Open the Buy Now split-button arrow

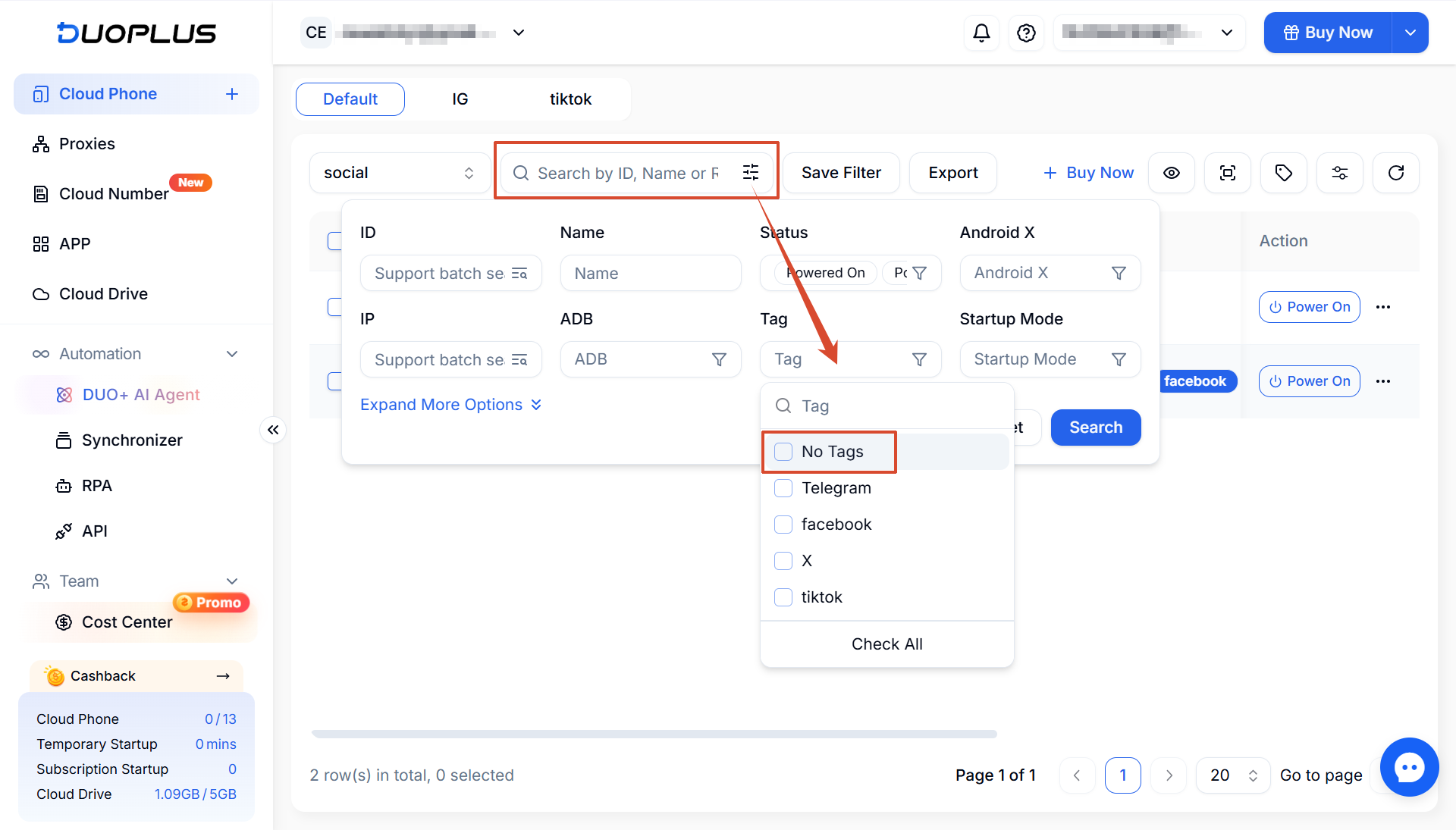pos(1410,33)
